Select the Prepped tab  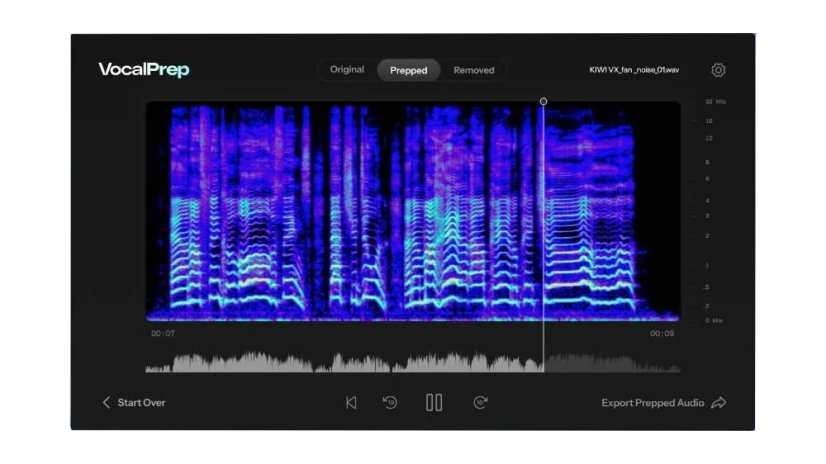tap(409, 70)
